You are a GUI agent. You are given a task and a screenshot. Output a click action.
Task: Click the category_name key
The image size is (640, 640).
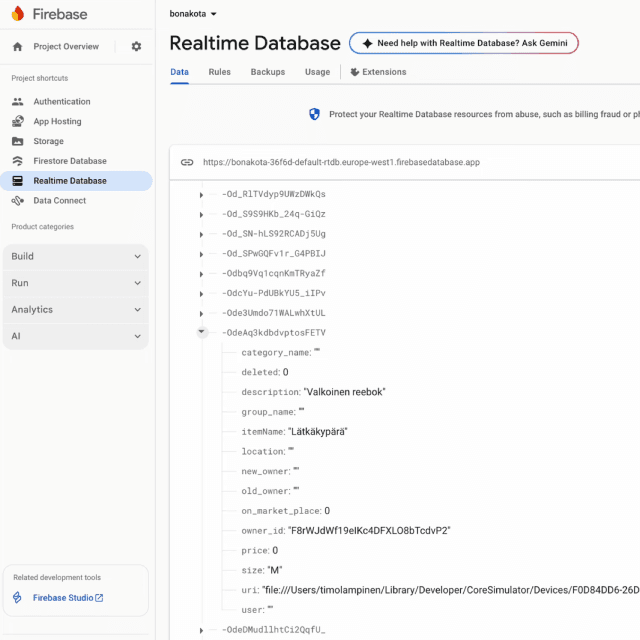(276, 353)
